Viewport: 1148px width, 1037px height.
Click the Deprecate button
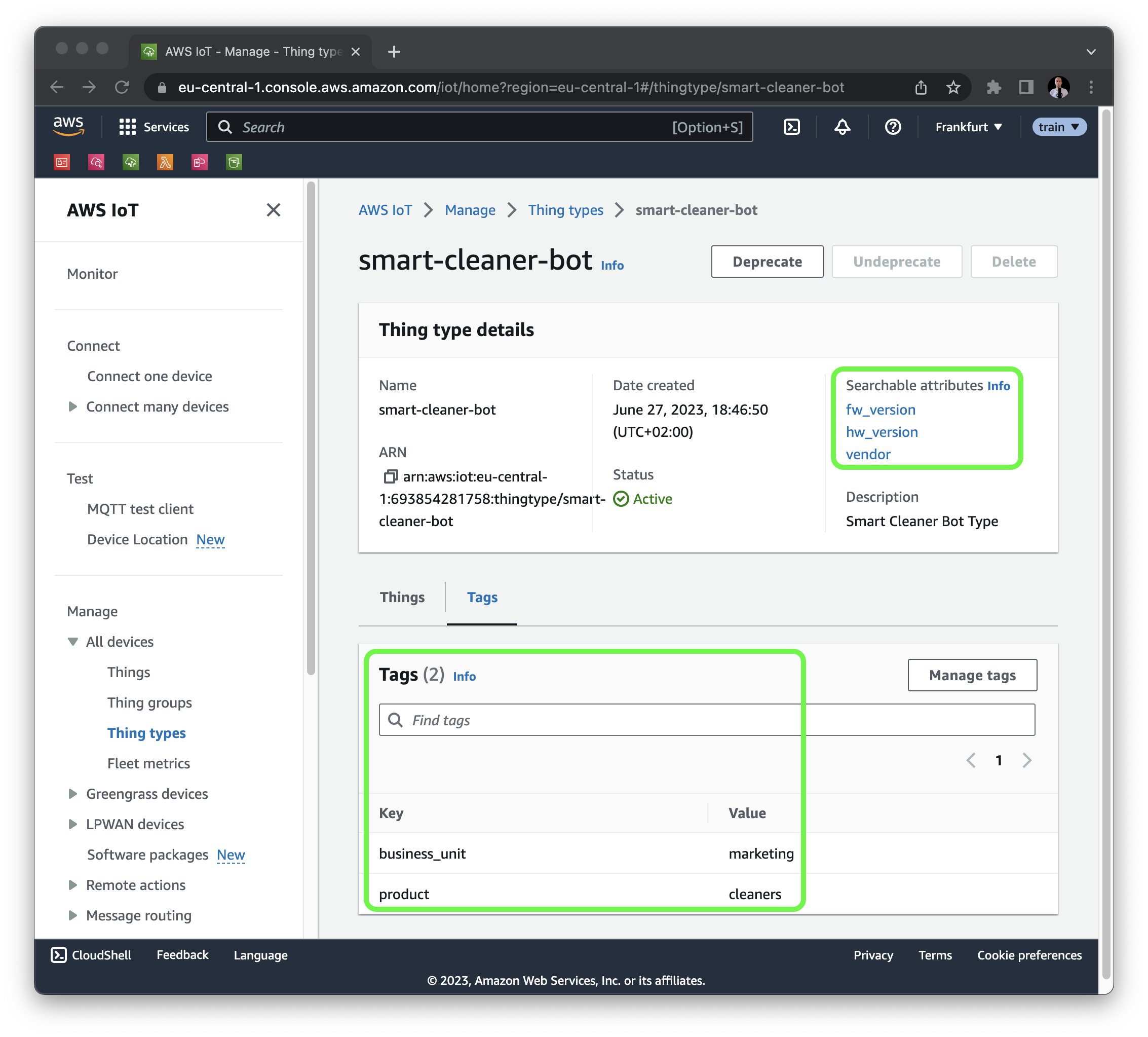pos(765,261)
